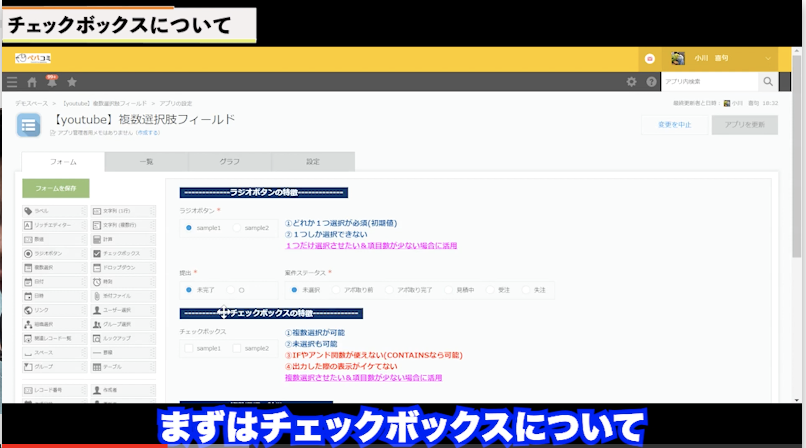This screenshot has width=806, height=448.
Task: Expand the user account dropdown
Action: [770, 58]
